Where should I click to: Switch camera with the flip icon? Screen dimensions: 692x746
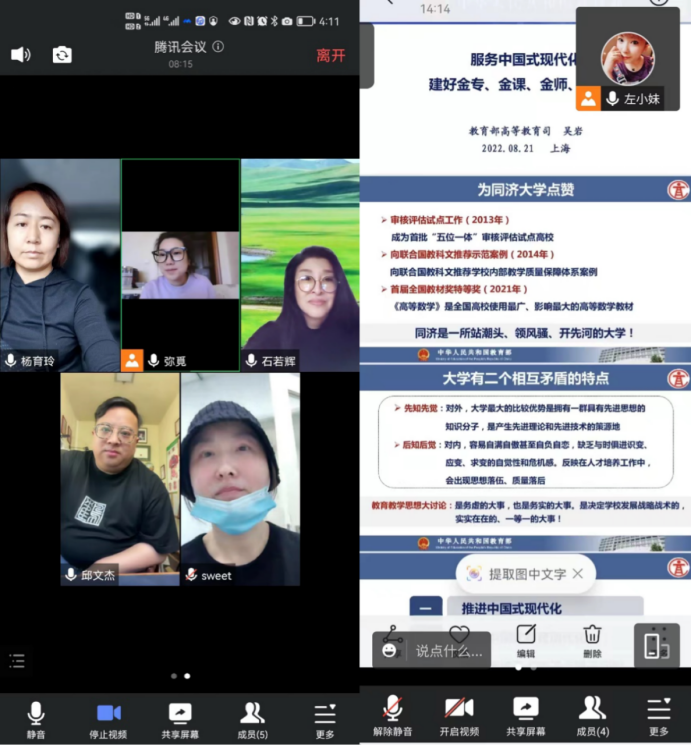pyautogui.click(x=62, y=55)
